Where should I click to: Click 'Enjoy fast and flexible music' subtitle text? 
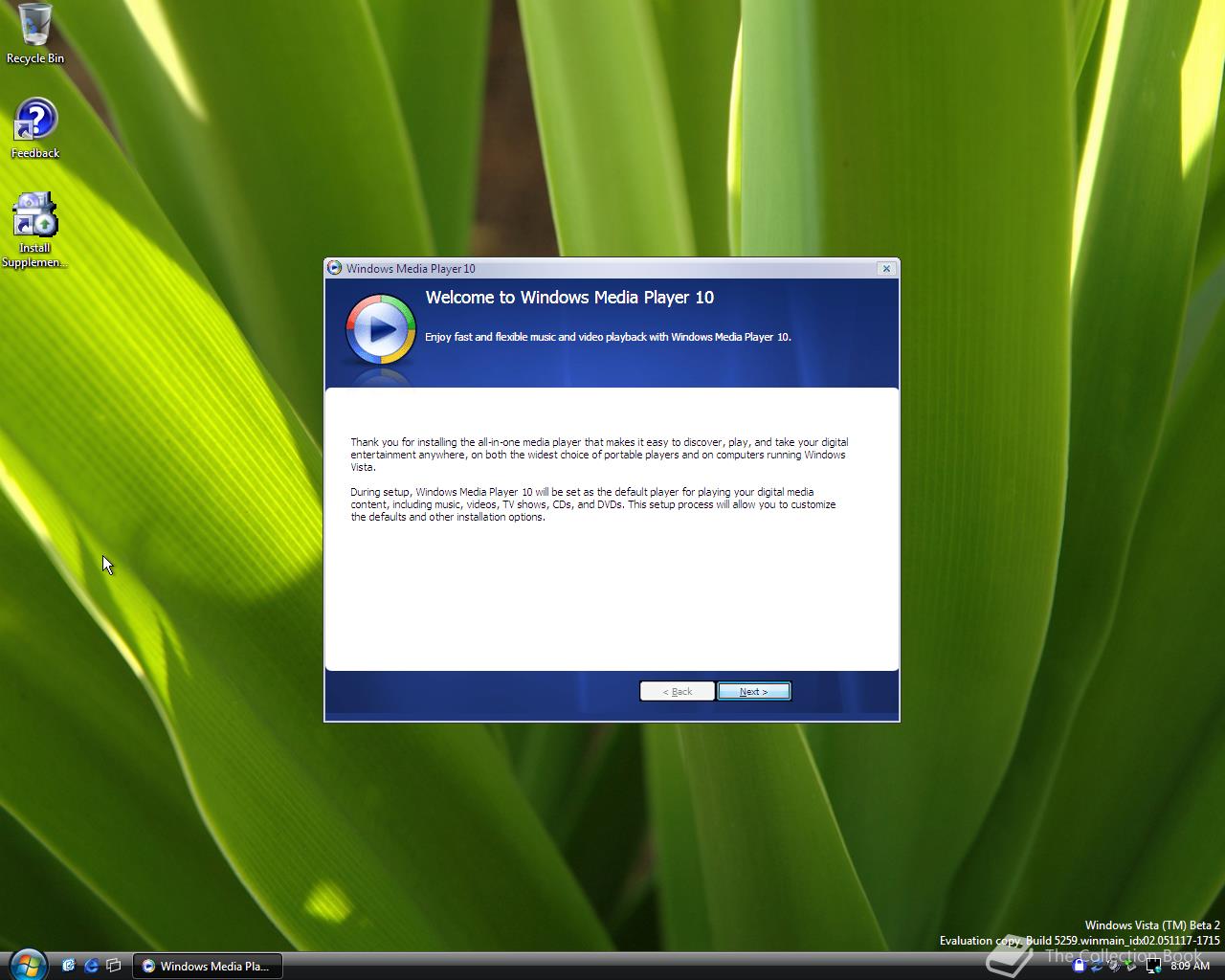pos(608,337)
